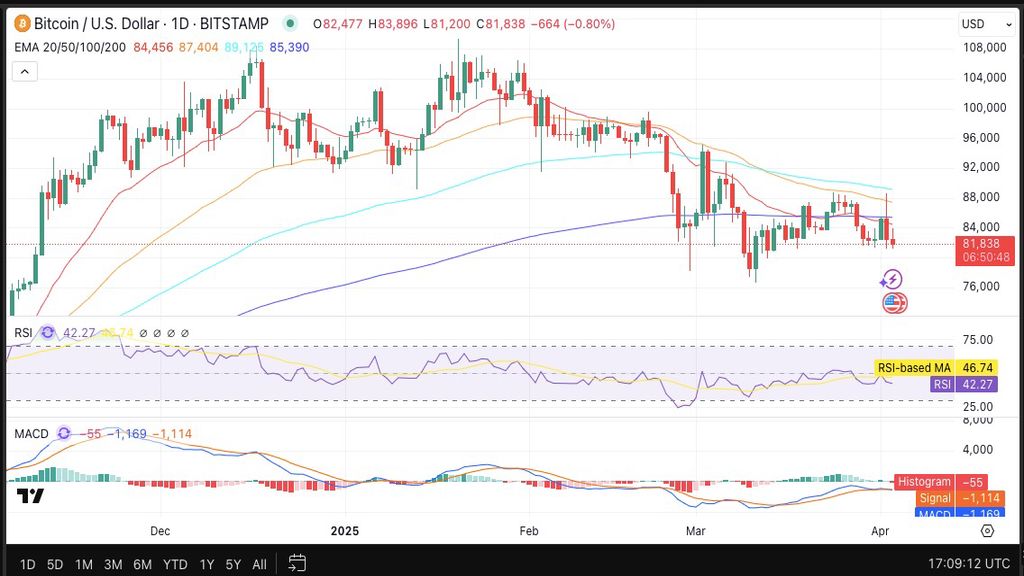Click the 4,000 MACD axis label
The image size is (1024, 576).
tap(978, 450)
